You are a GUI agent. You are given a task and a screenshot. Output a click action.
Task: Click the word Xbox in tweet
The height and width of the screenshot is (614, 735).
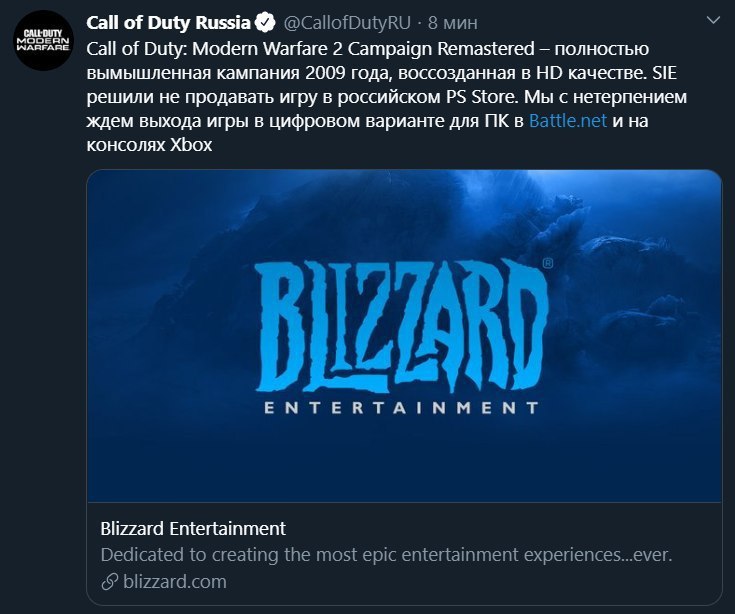[x=191, y=144]
